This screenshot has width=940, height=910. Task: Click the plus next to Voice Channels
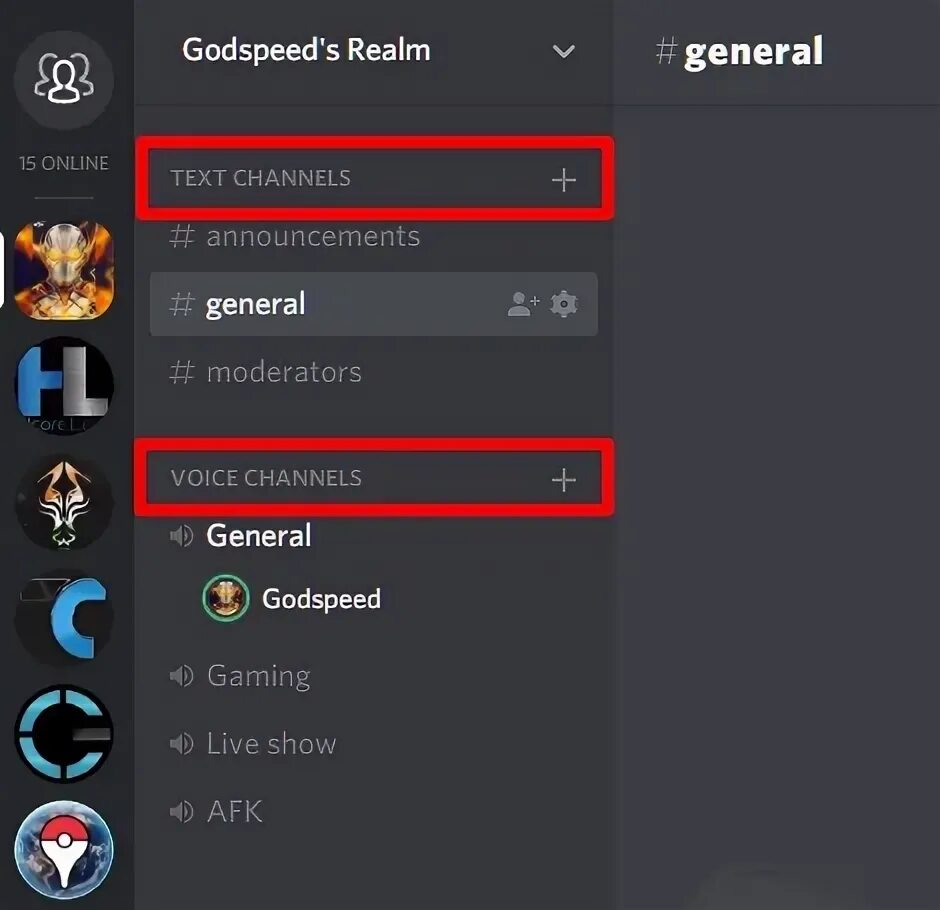tap(564, 480)
